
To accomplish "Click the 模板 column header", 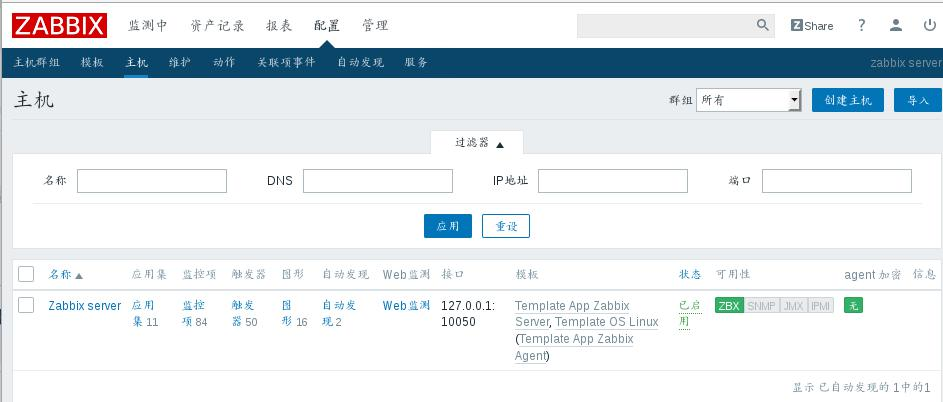I will click(x=527, y=274).
